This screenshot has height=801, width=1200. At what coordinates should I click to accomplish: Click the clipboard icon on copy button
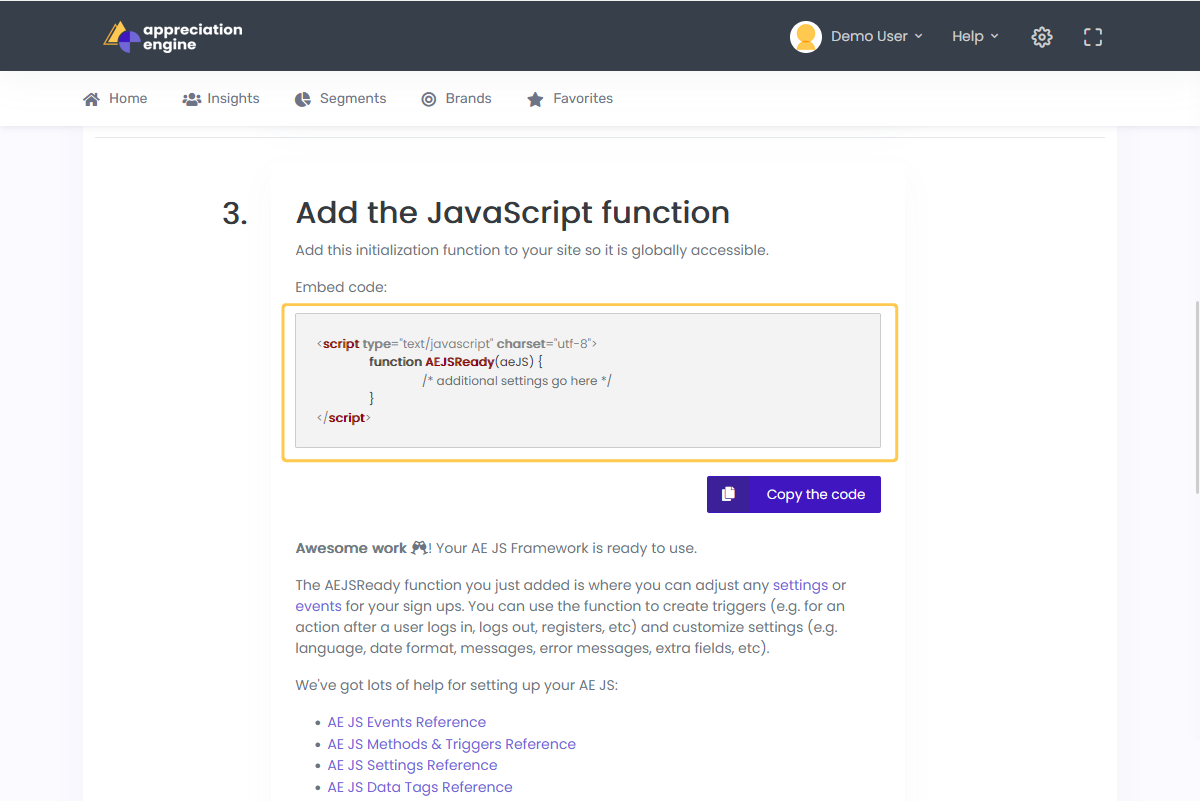pyautogui.click(x=729, y=494)
